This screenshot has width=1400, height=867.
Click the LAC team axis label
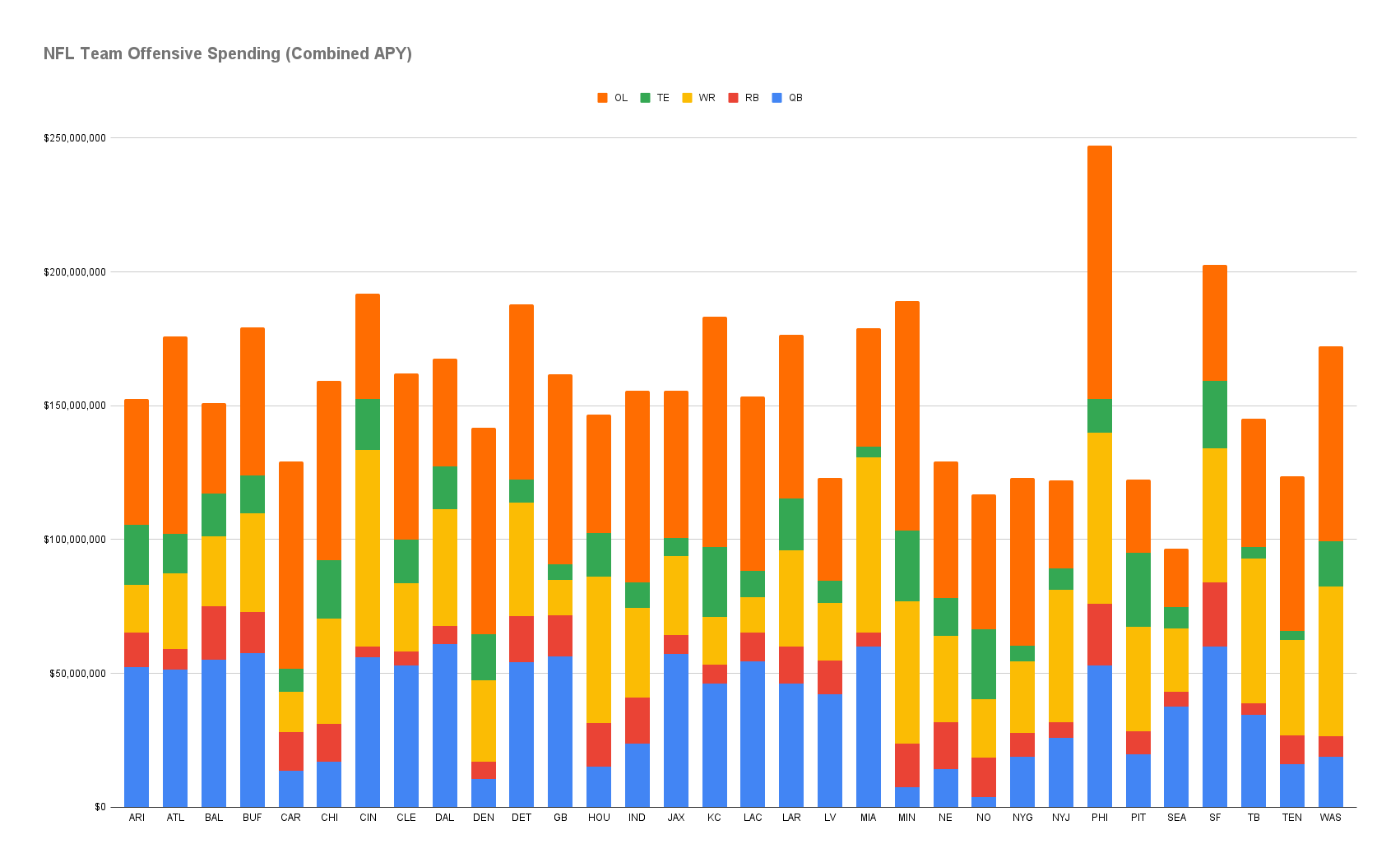coord(753,818)
